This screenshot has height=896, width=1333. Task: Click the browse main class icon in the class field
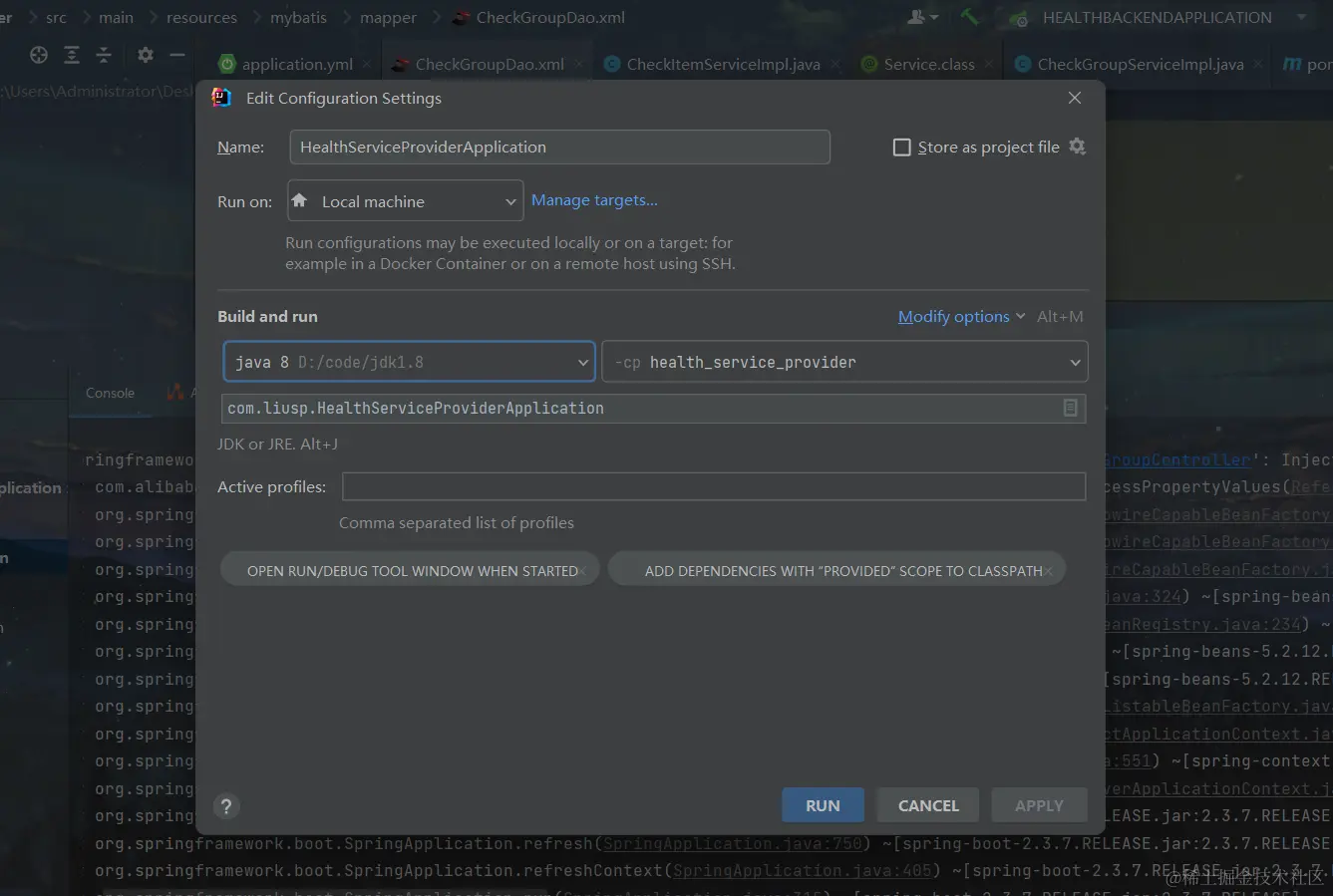[x=1070, y=408]
